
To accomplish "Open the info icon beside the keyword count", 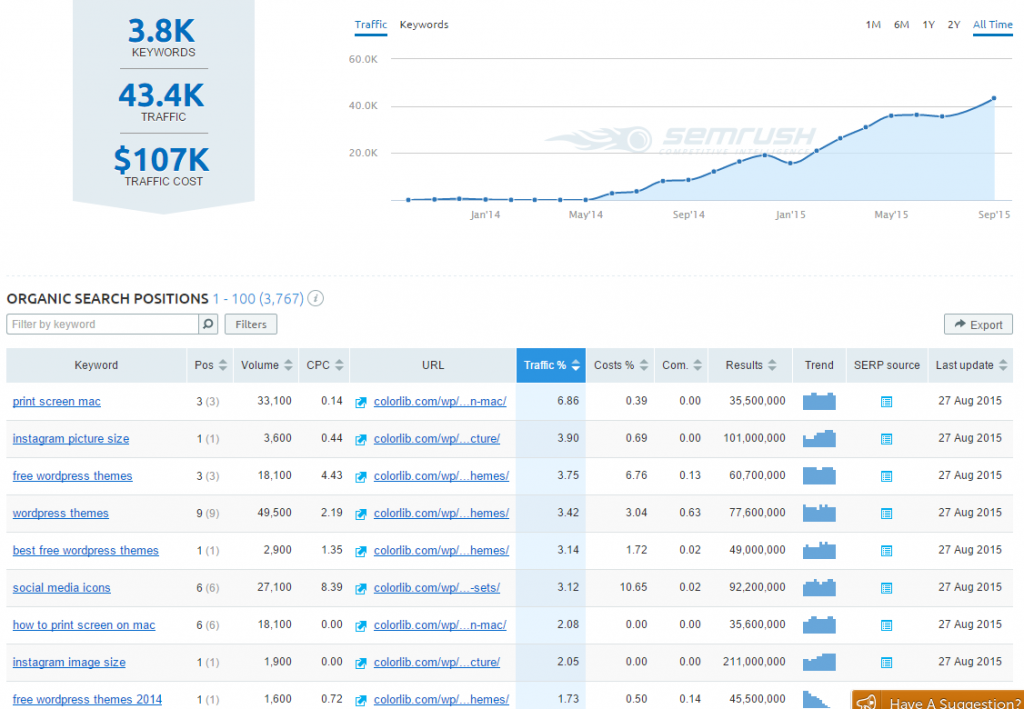I will (316, 298).
